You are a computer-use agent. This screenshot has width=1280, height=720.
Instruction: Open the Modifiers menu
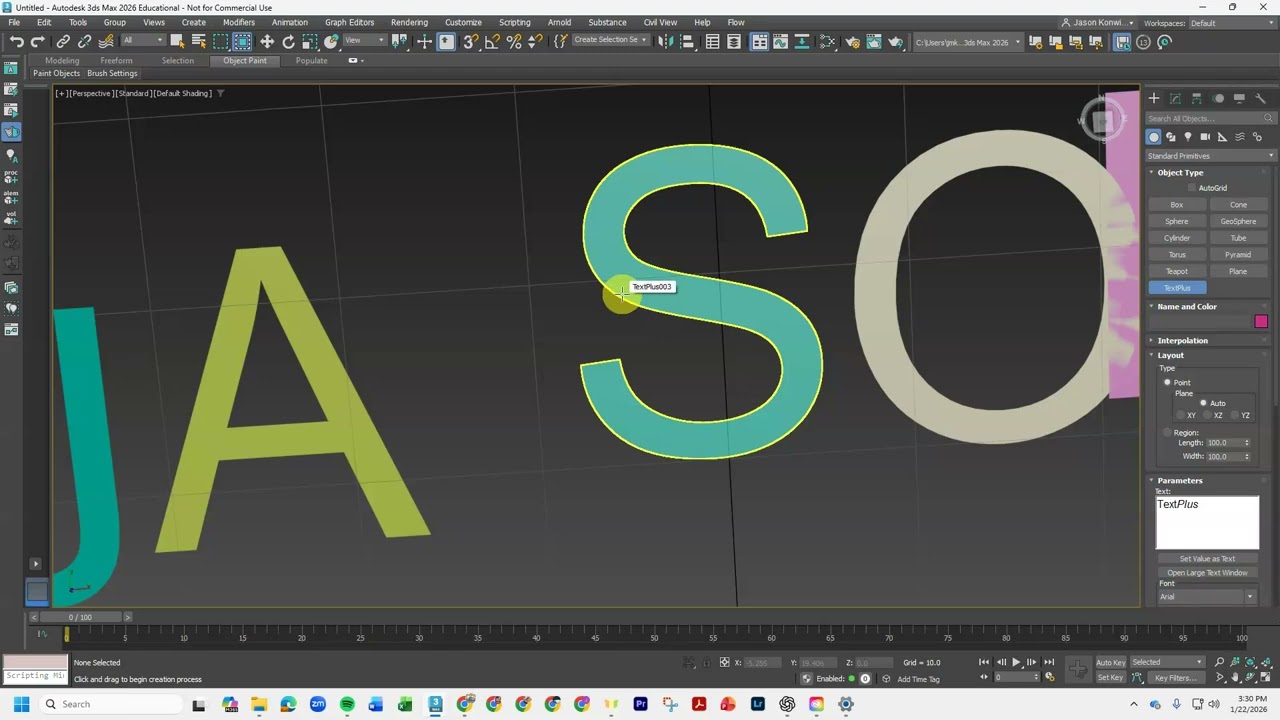[x=238, y=22]
